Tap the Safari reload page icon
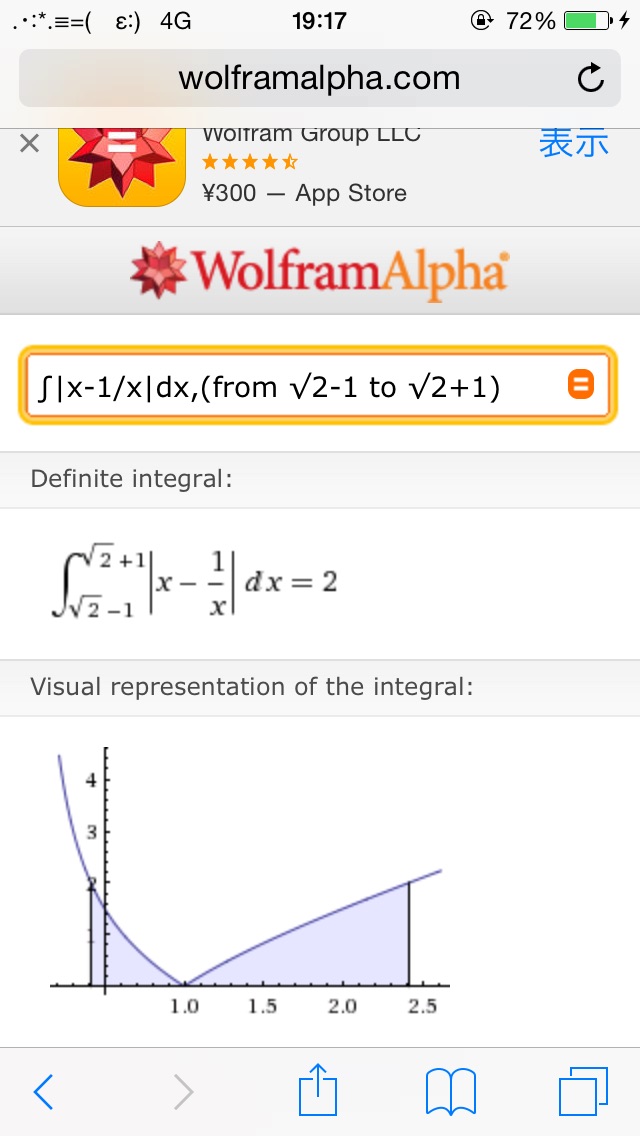Image resolution: width=640 pixels, height=1136 pixels. pos(591,78)
